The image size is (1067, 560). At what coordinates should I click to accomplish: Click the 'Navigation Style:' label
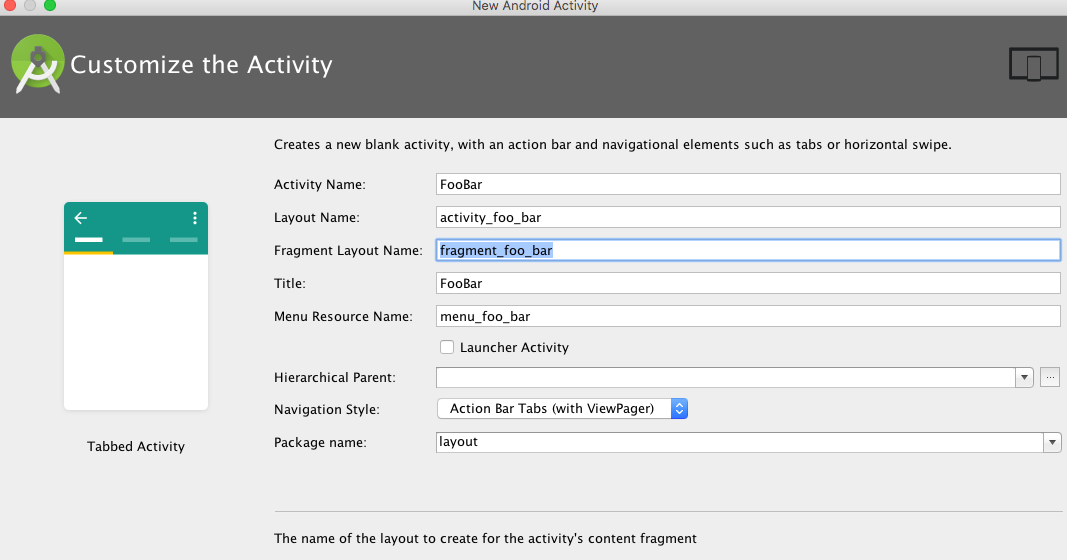(327, 410)
